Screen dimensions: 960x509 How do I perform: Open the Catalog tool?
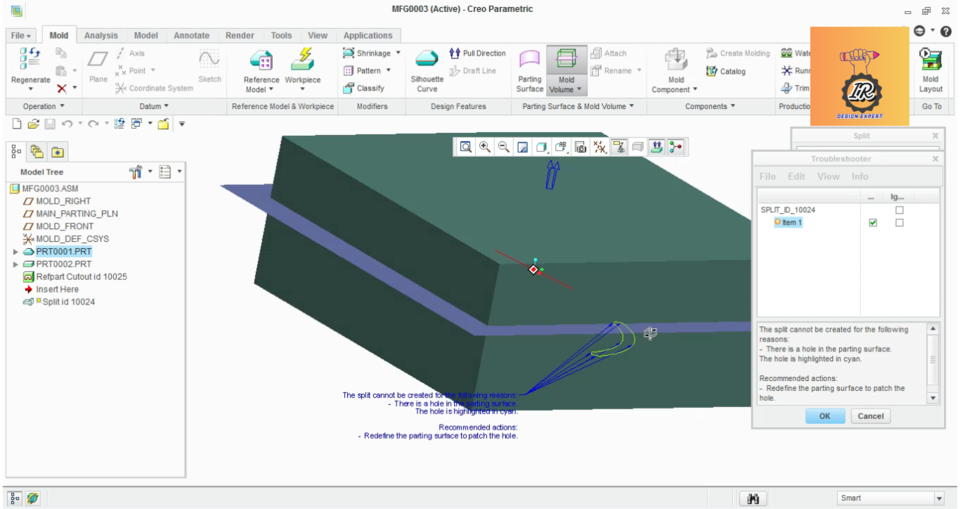(726, 72)
